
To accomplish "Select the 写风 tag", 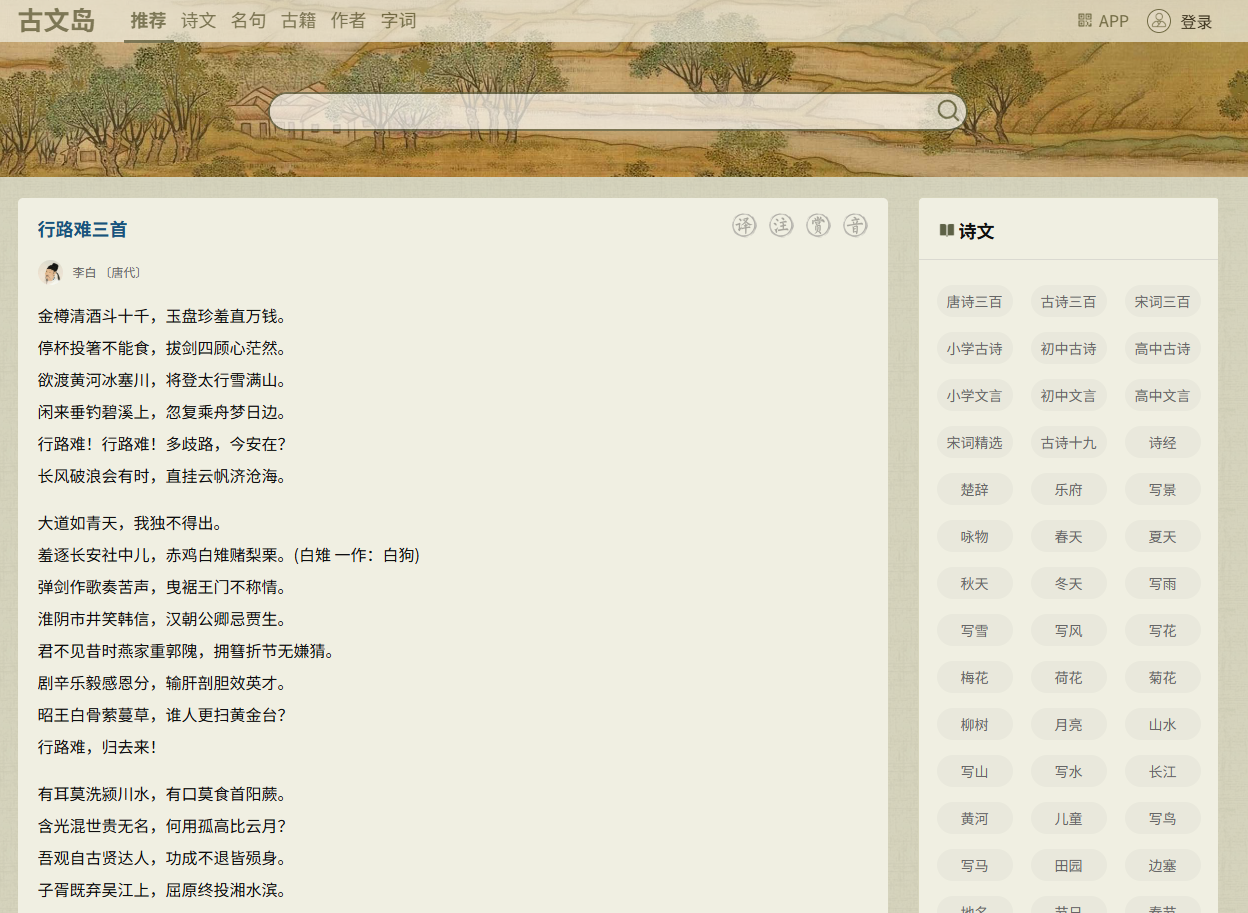I will [1069, 631].
